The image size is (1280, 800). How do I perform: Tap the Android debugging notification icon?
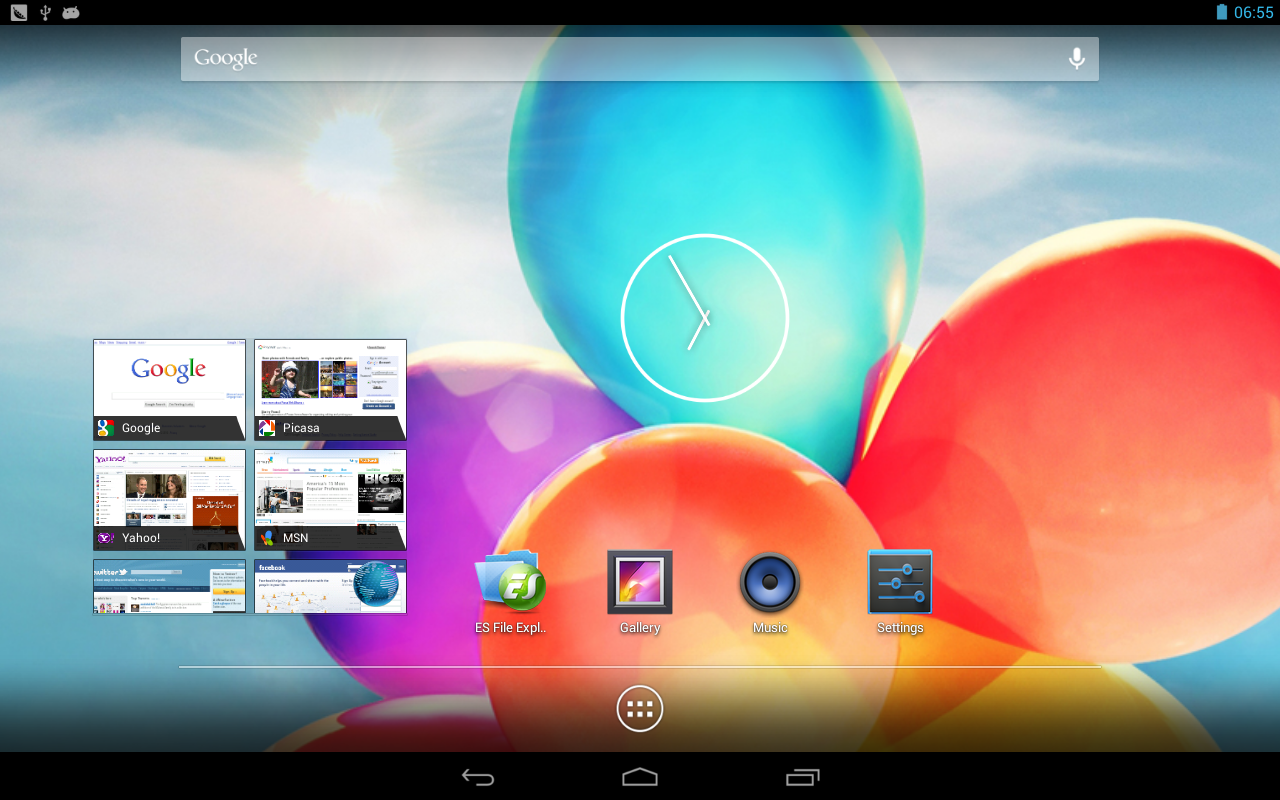pyautogui.click(x=71, y=12)
